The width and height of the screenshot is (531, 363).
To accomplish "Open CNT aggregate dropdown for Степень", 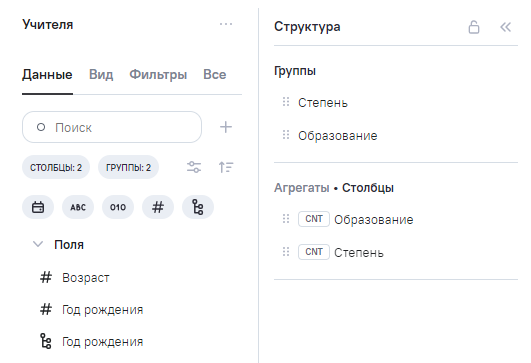I will pos(314,252).
